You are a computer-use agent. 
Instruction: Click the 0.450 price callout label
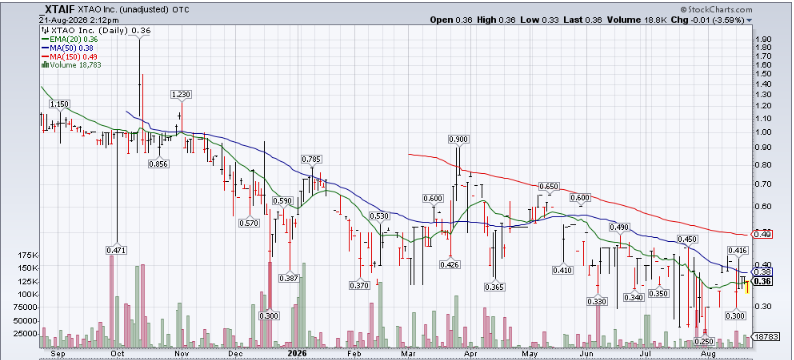coord(687,239)
